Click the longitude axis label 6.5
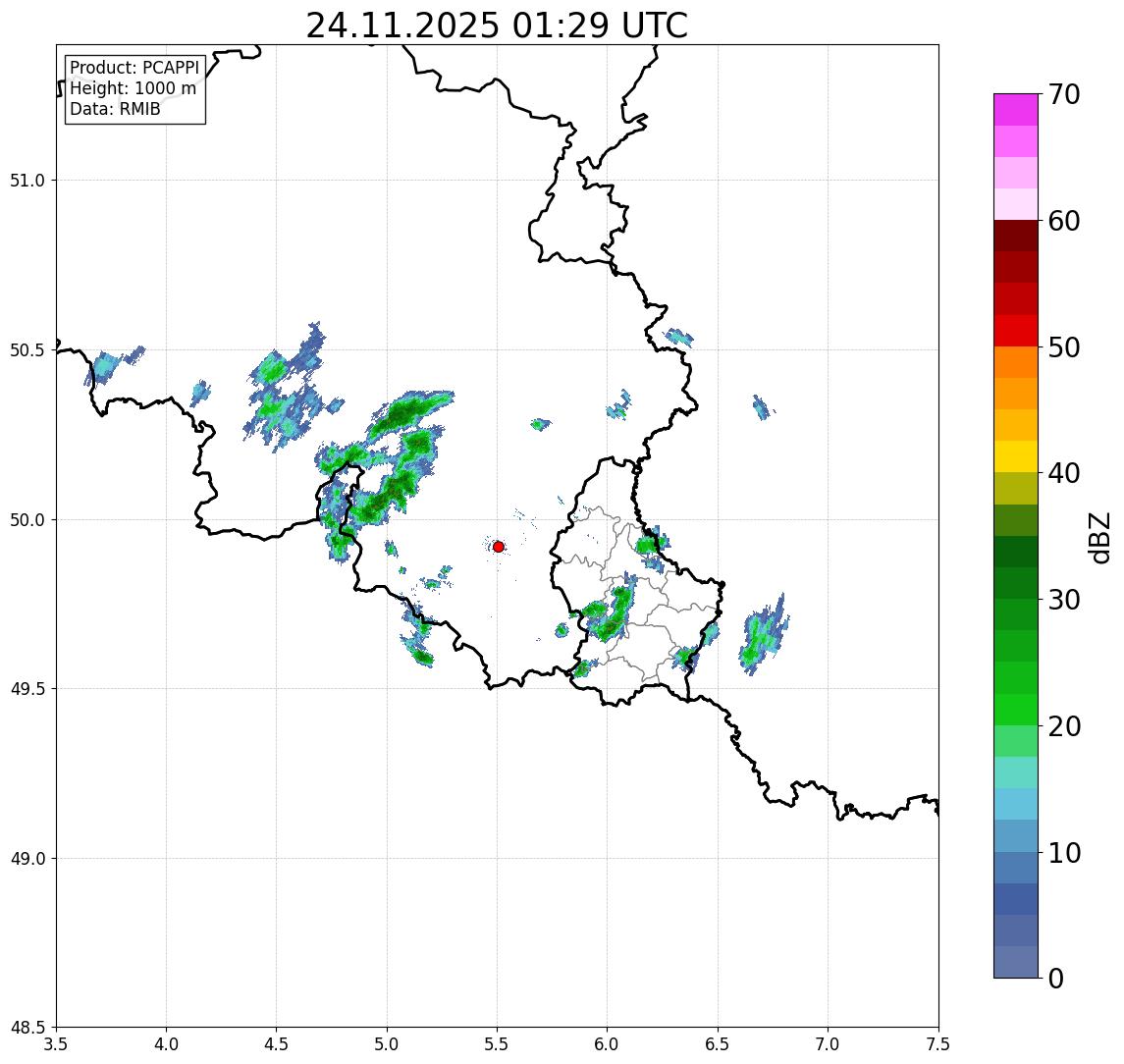The width and height of the screenshot is (1124, 1064). pyautogui.click(x=719, y=1044)
